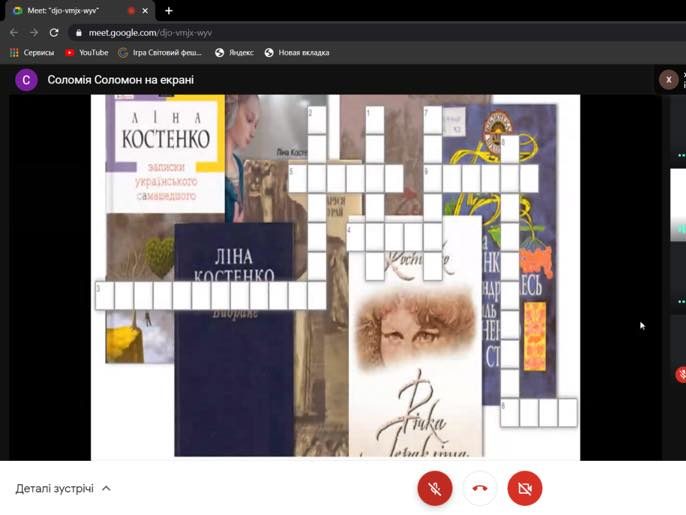
Task: Select the Meet djo-vmjx-wyv browser tab
Action: point(70,10)
